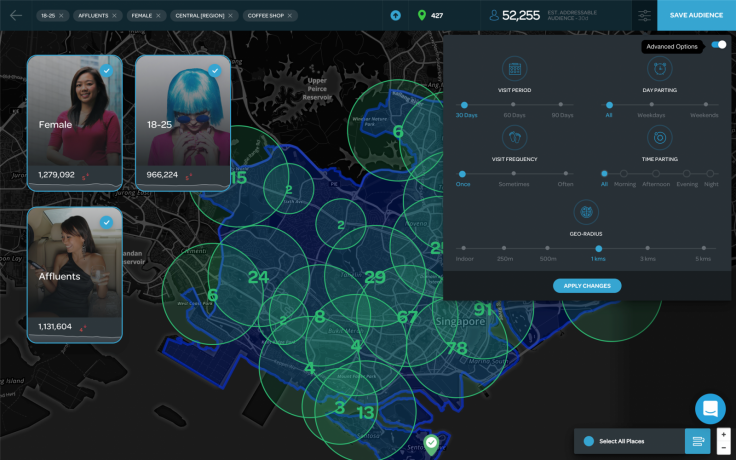
Task: Set visit period to 90 Days
Action: (x=561, y=105)
